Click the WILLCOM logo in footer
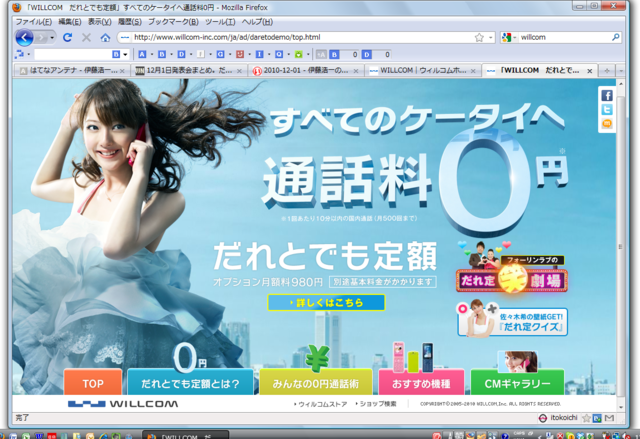 [x=123, y=404]
